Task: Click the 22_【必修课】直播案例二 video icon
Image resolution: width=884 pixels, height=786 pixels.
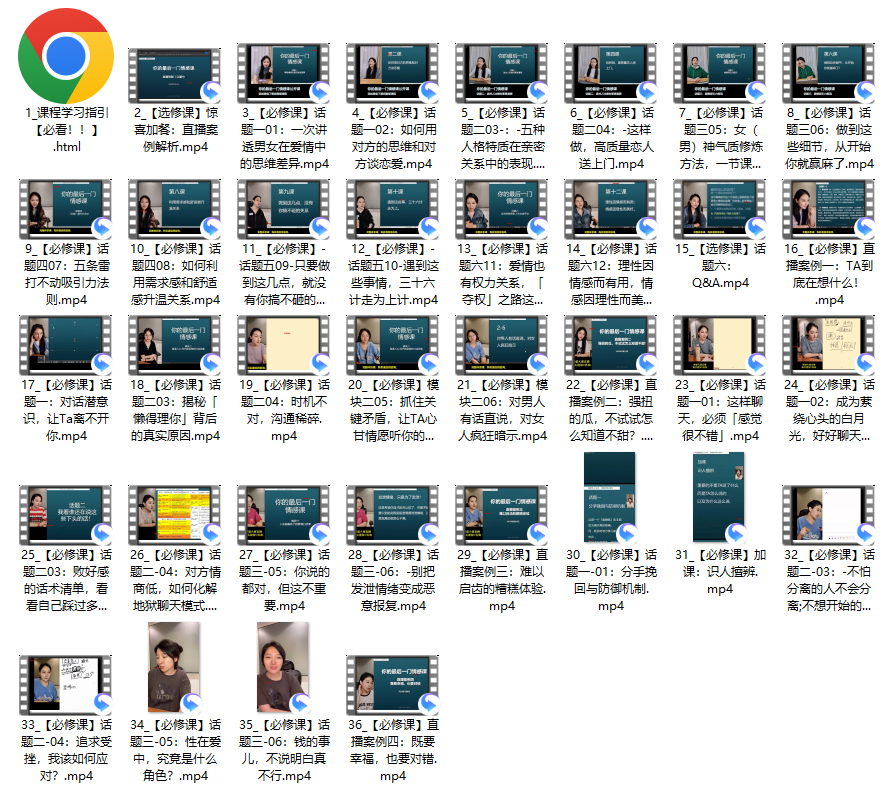Action: [x=611, y=345]
